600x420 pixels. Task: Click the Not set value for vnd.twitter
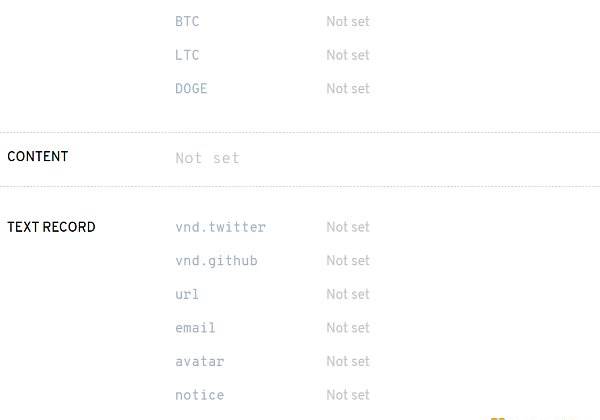pos(348,227)
